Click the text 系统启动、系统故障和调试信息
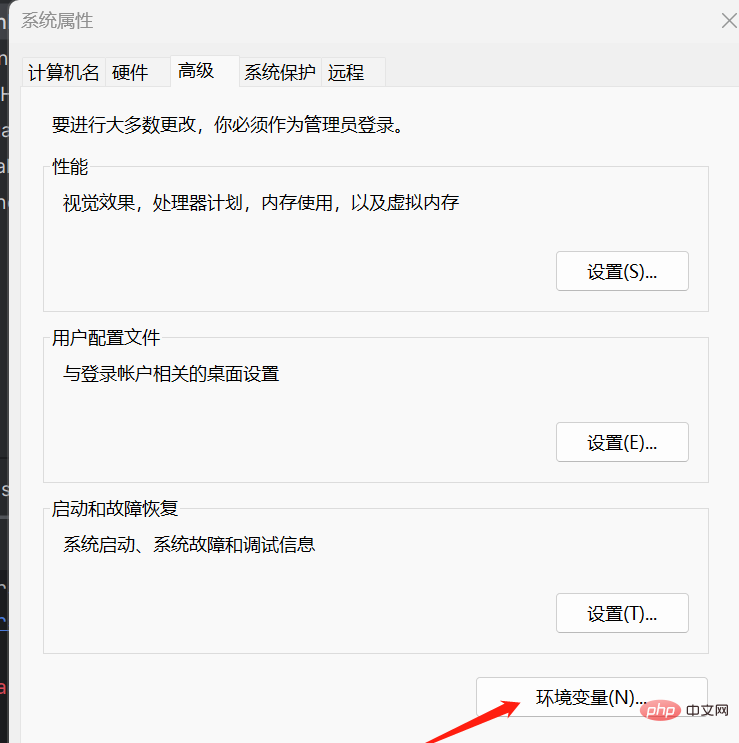This screenshot has height=743, width=739. (189, 545)
